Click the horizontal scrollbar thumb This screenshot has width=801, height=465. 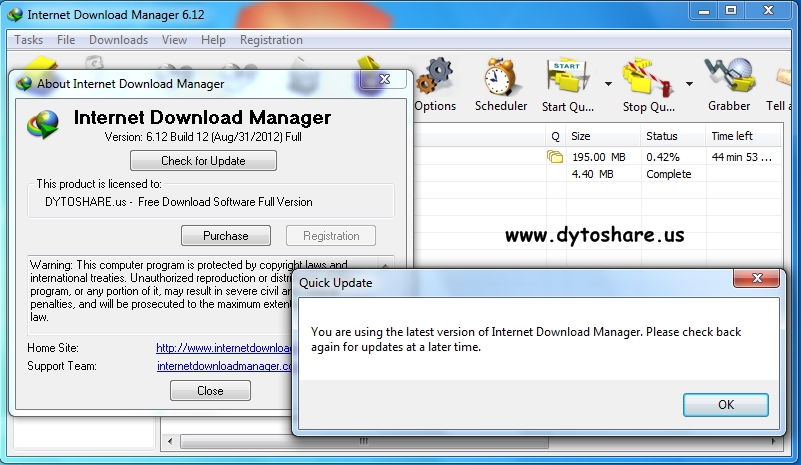pyautogui.click(x=364, y=441)
